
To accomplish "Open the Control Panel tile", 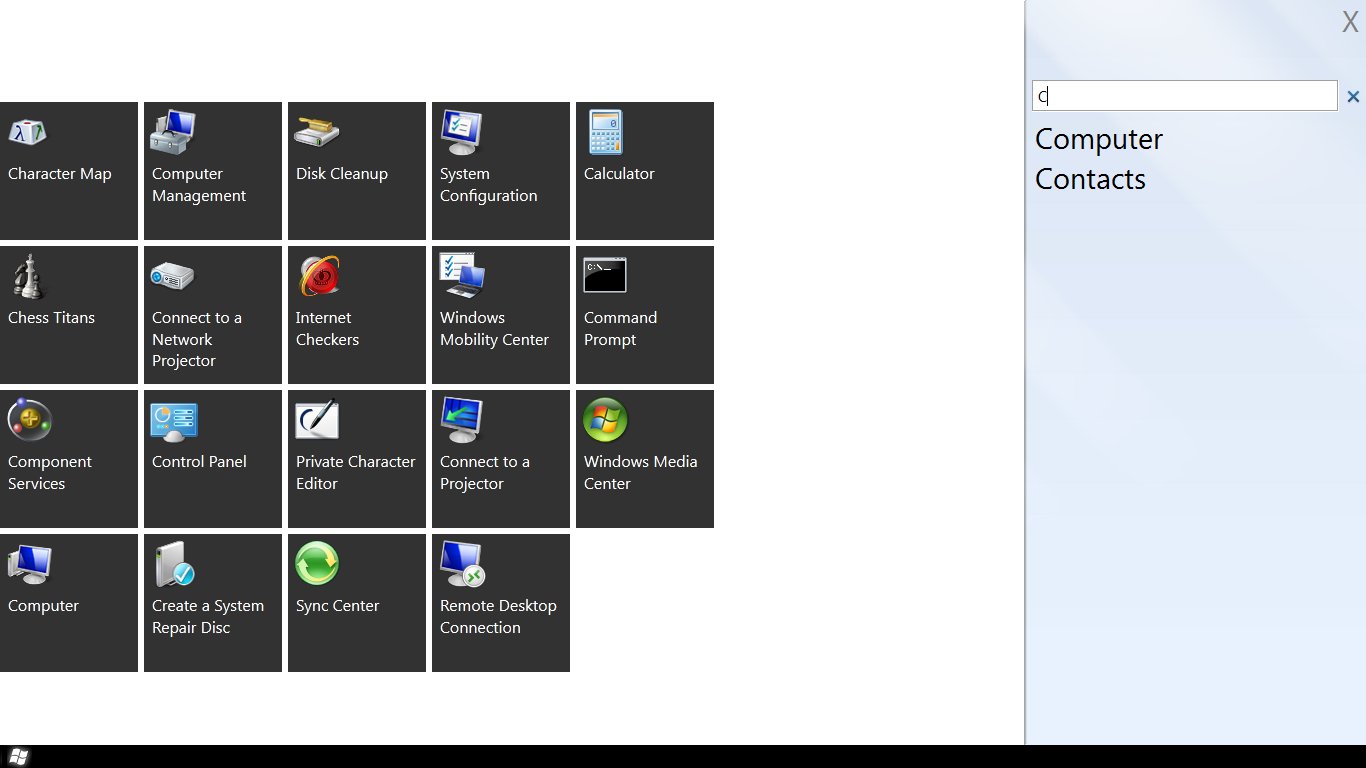I will 212,459.
